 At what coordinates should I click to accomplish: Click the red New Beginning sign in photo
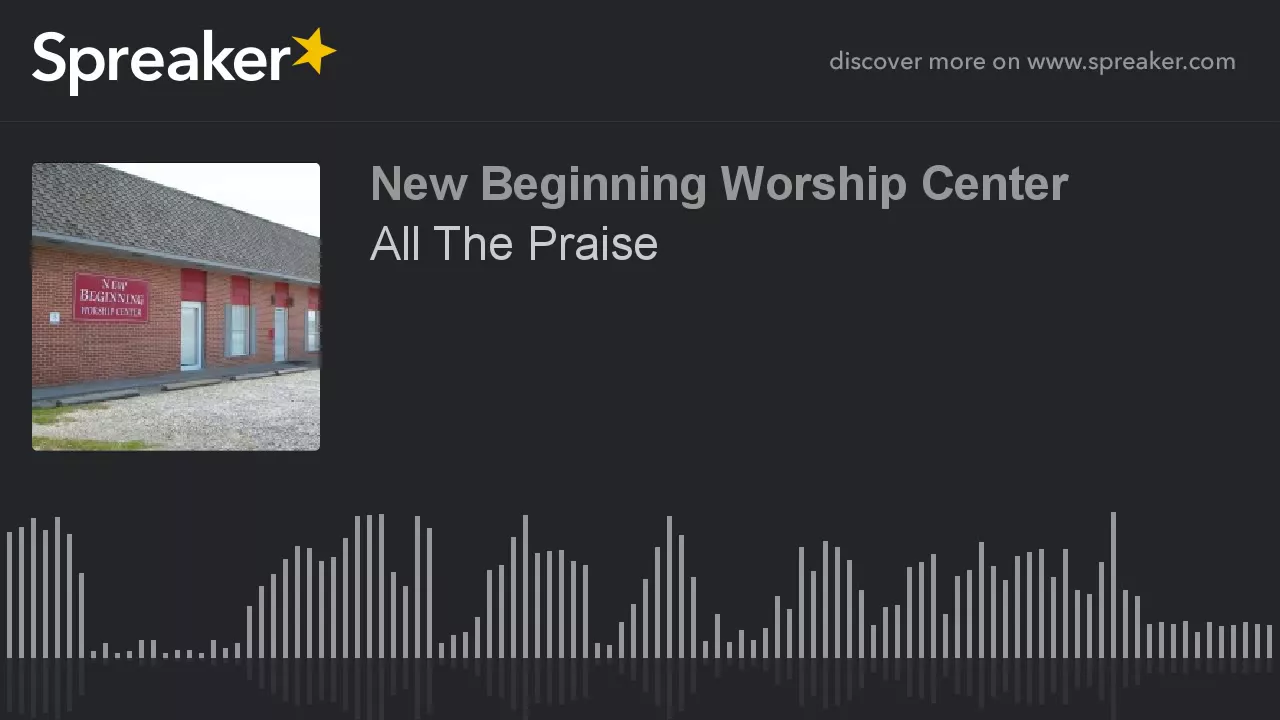(112, 298)
